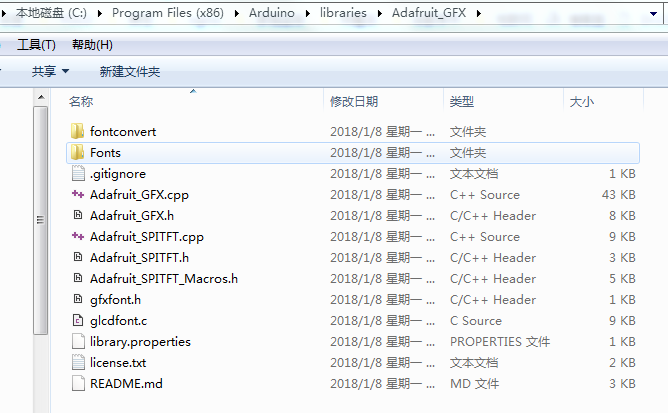
Task: Sort by 修改日期 column header
Action: 354,101
